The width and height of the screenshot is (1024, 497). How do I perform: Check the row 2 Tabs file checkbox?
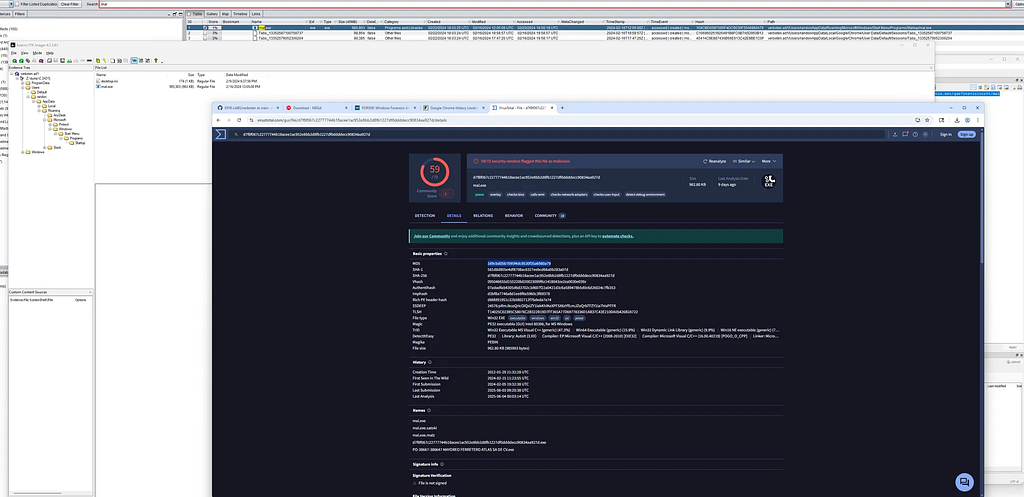[x=205, y=33]
